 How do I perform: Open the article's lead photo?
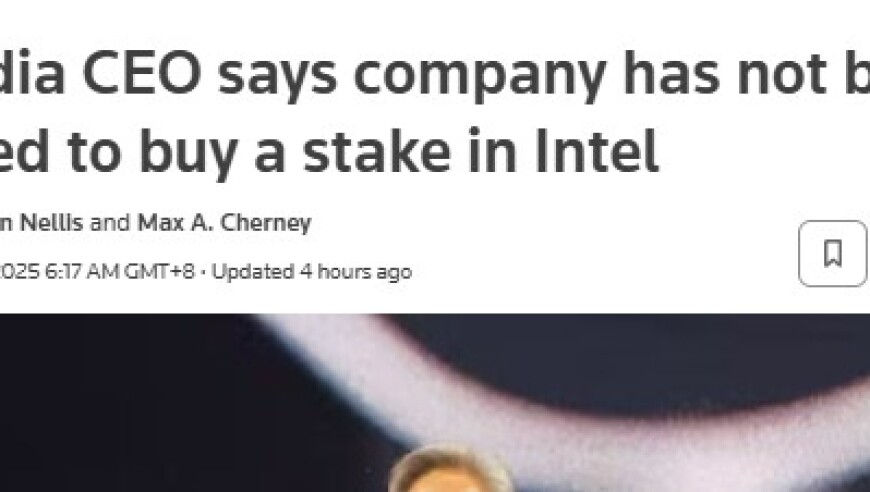[x=435, y=403]
